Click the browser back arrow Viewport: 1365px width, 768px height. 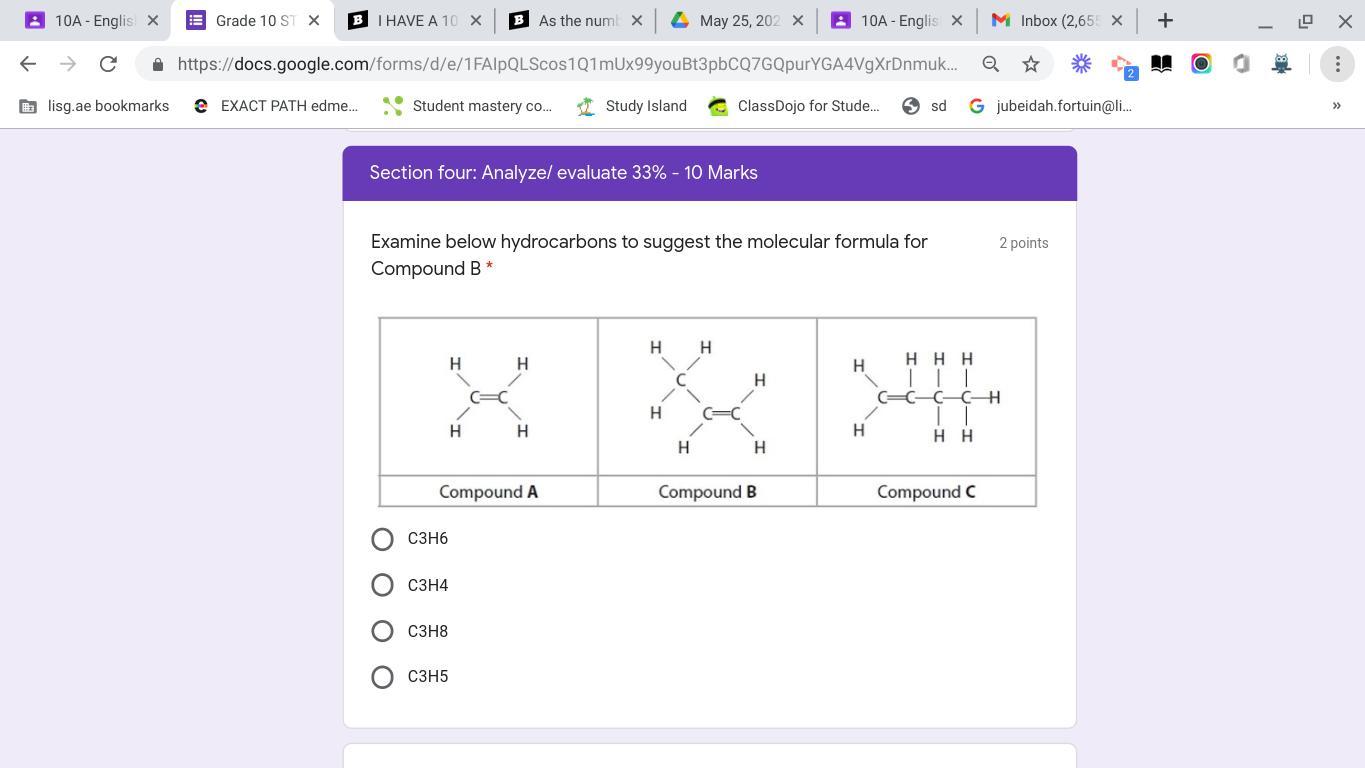click(28, 64)
